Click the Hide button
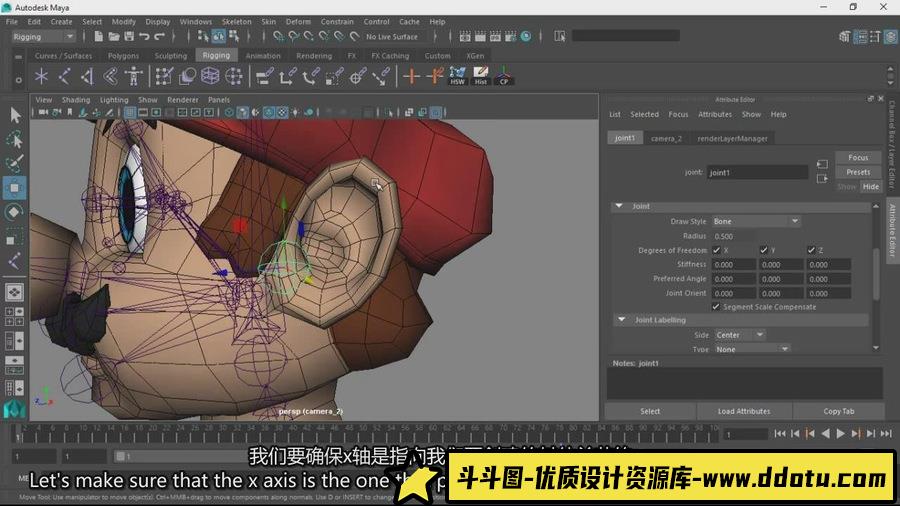Viewport: 900px width, 506px height. coord(871,186)
